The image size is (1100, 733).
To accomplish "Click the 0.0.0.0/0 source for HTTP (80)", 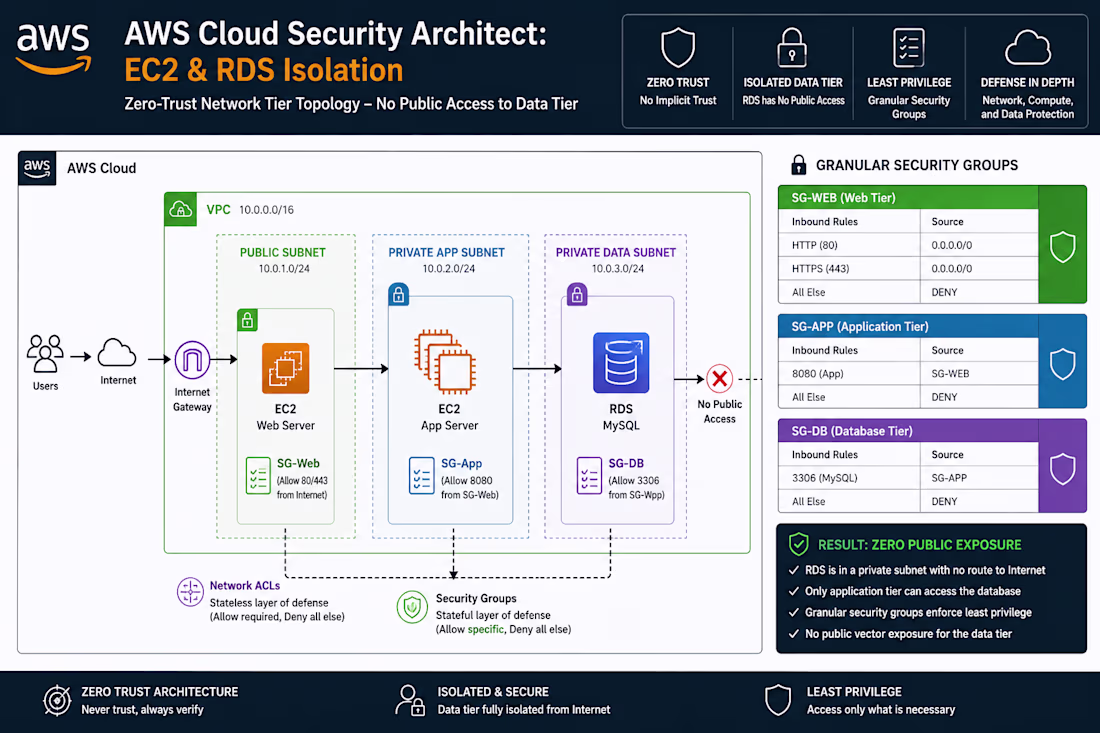I will [951, 245].
